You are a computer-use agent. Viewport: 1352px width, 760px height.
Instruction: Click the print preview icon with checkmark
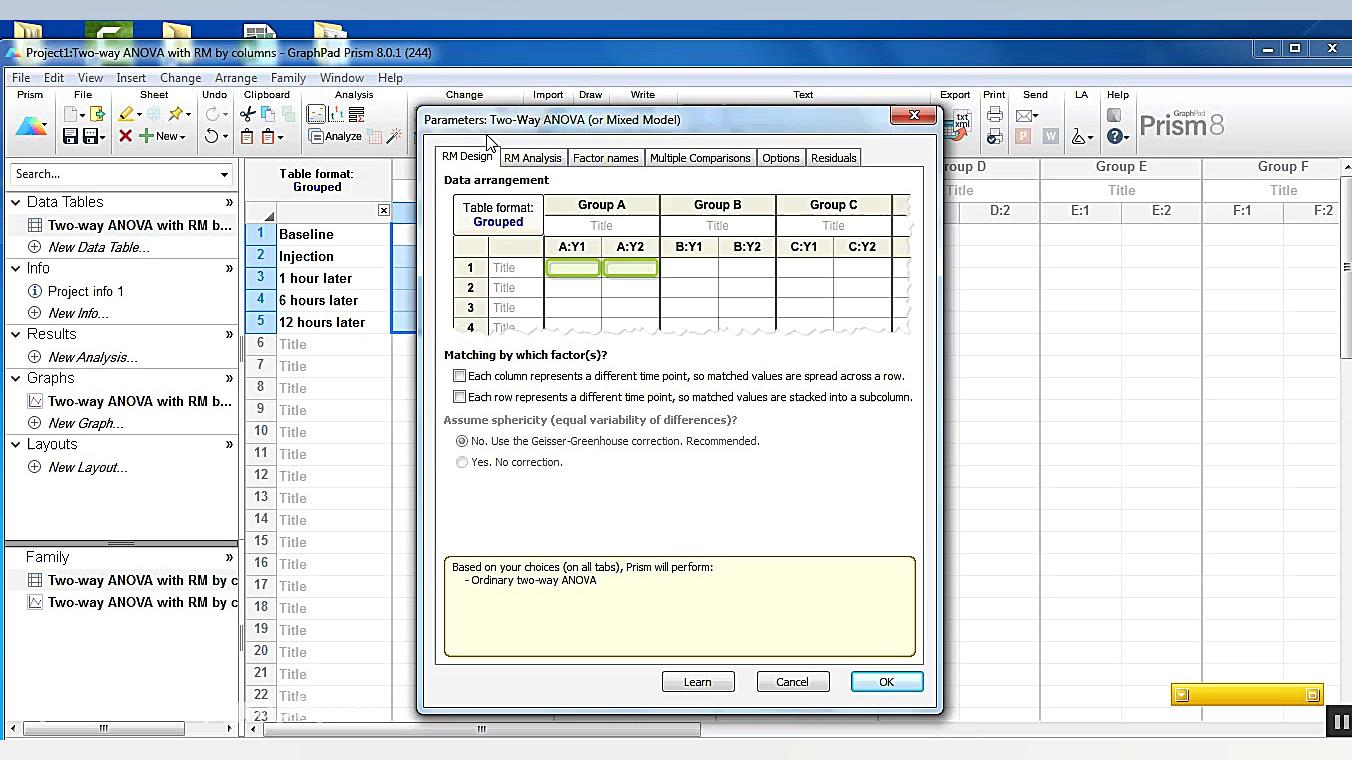994,136
